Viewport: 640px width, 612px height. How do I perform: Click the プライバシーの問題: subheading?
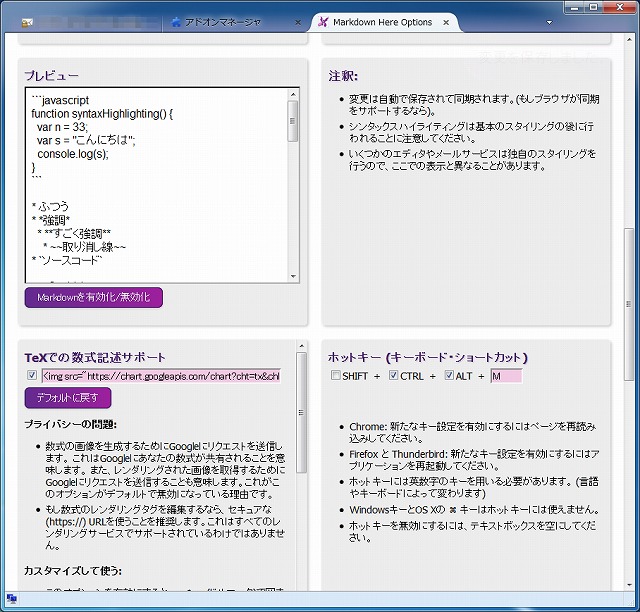(x=71, y=424)
